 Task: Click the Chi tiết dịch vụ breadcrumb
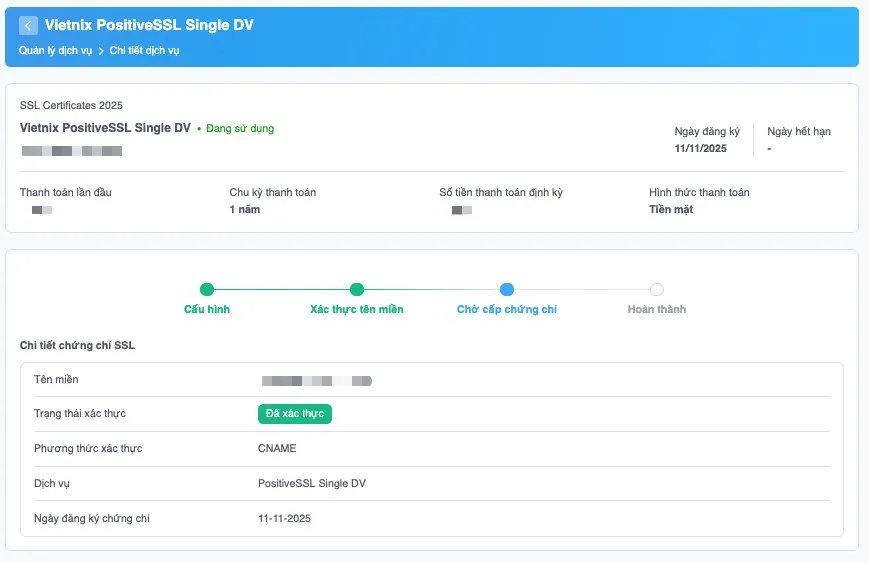144,50
